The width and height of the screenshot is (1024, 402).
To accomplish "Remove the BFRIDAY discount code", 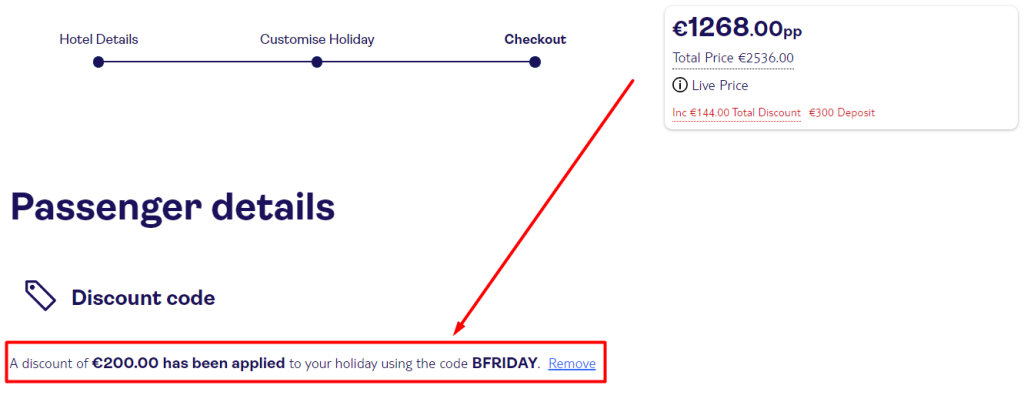I will (572, 363).
